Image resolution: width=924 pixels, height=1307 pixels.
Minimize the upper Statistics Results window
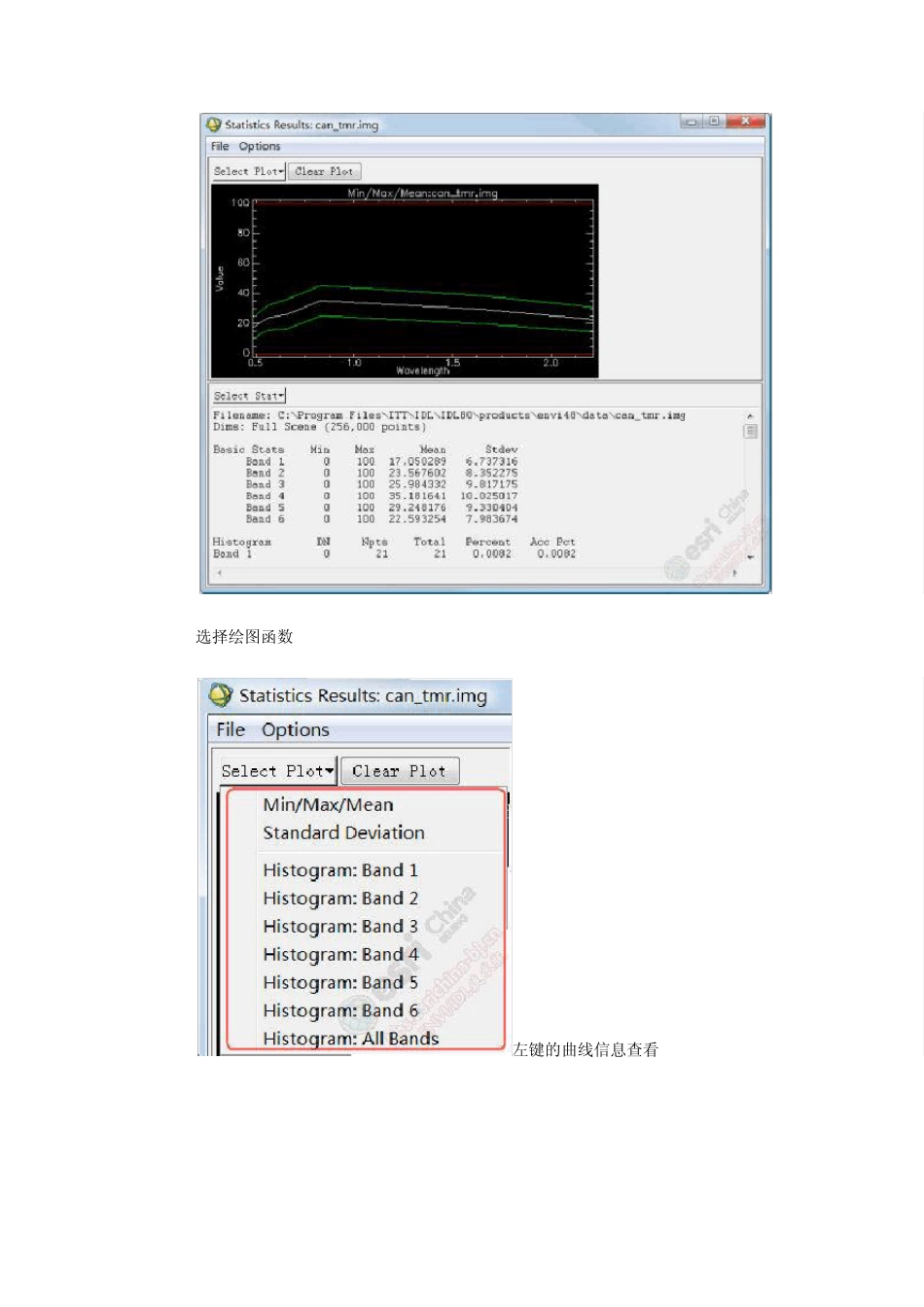tap(692, 122)
